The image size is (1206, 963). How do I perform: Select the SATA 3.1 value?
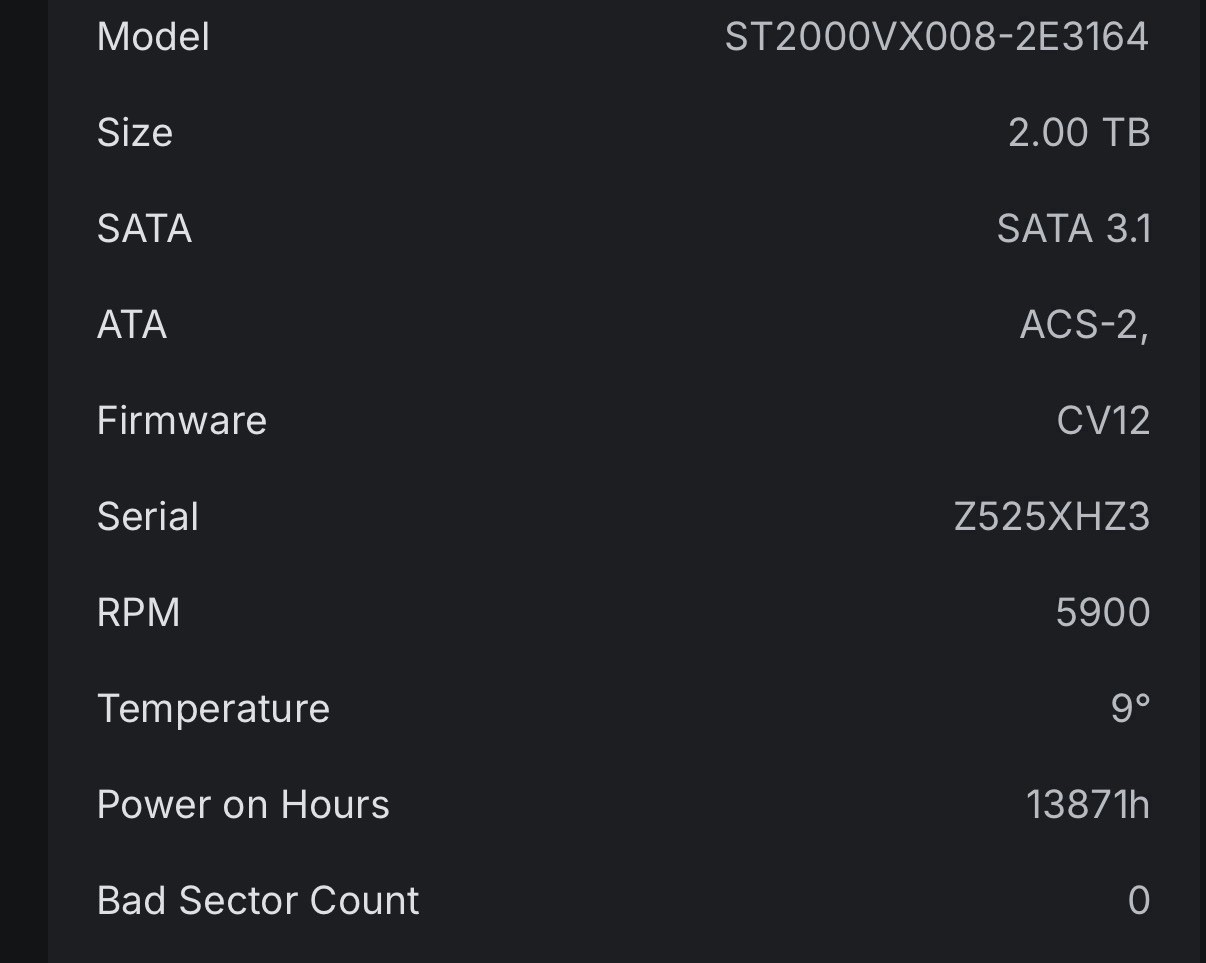(x=1074, y=229)
